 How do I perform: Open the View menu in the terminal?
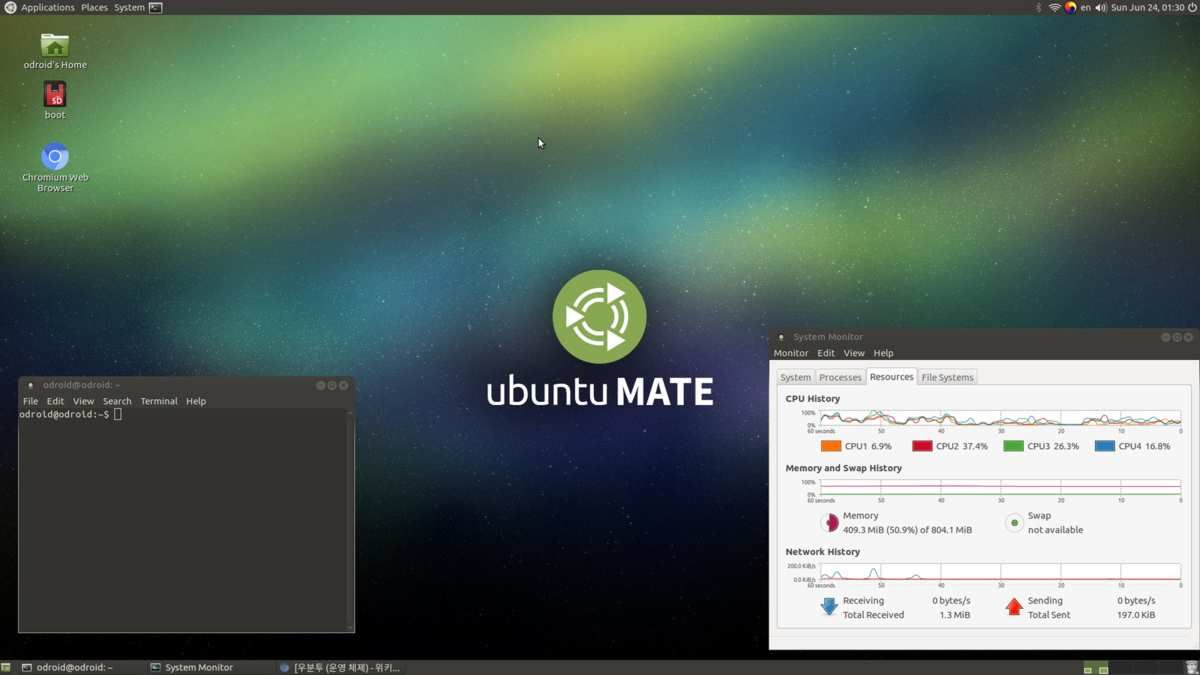click(83, 401)
